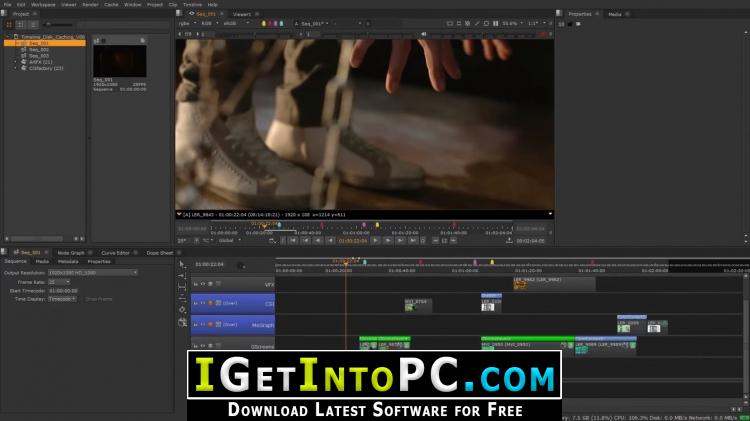Viewport: 750px width, 421px height.
Task: Select Seq_002 in the project tree
Action: 38,49
